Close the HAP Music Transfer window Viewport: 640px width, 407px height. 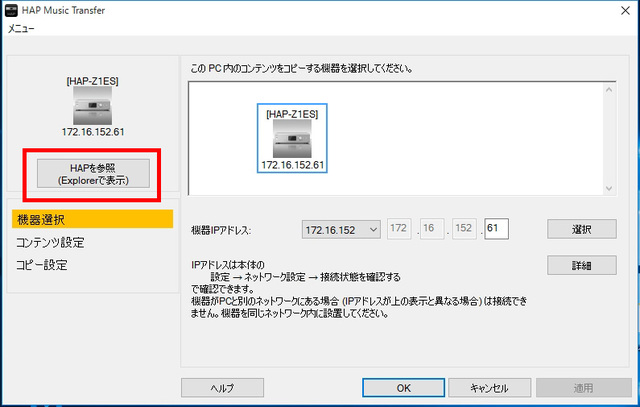tap(625, 11)
